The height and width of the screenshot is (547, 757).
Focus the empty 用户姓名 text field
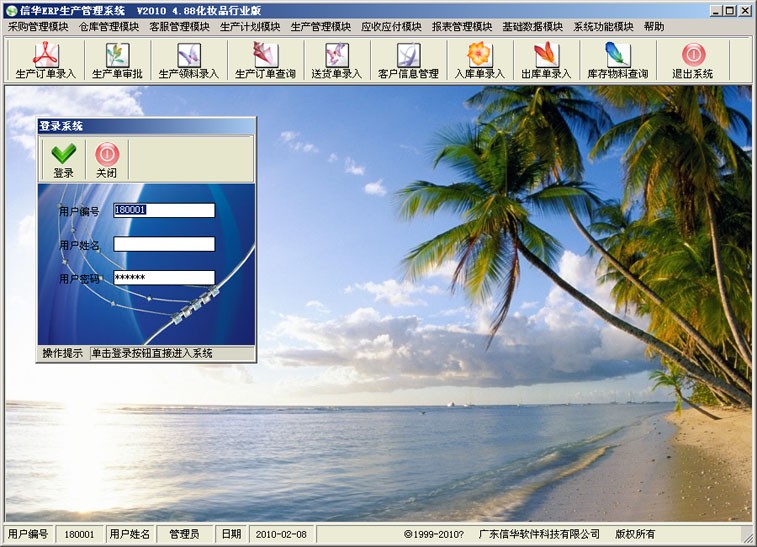[164, 244]
